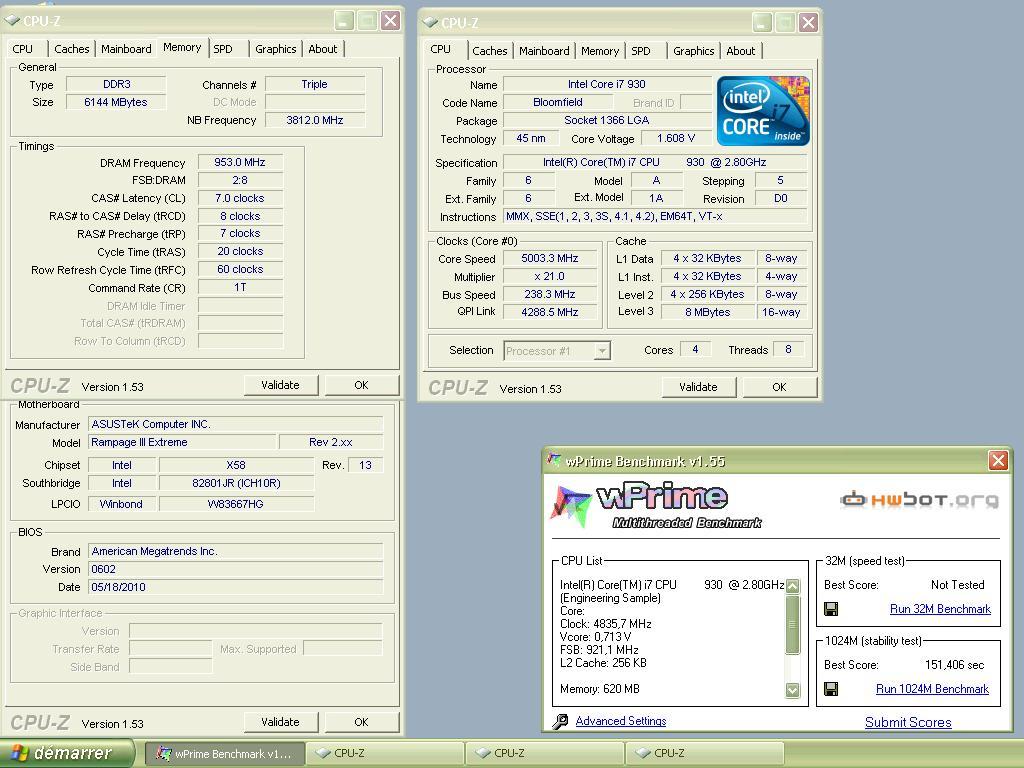Switch to Caches tab in Memory window
This screenshot has width=1024, height=768.
[x=72, y=49]
